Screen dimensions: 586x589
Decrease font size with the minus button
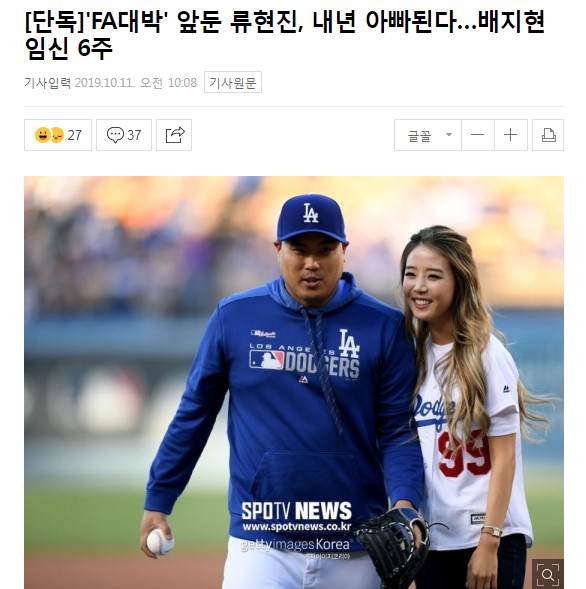tap(478, 135)
